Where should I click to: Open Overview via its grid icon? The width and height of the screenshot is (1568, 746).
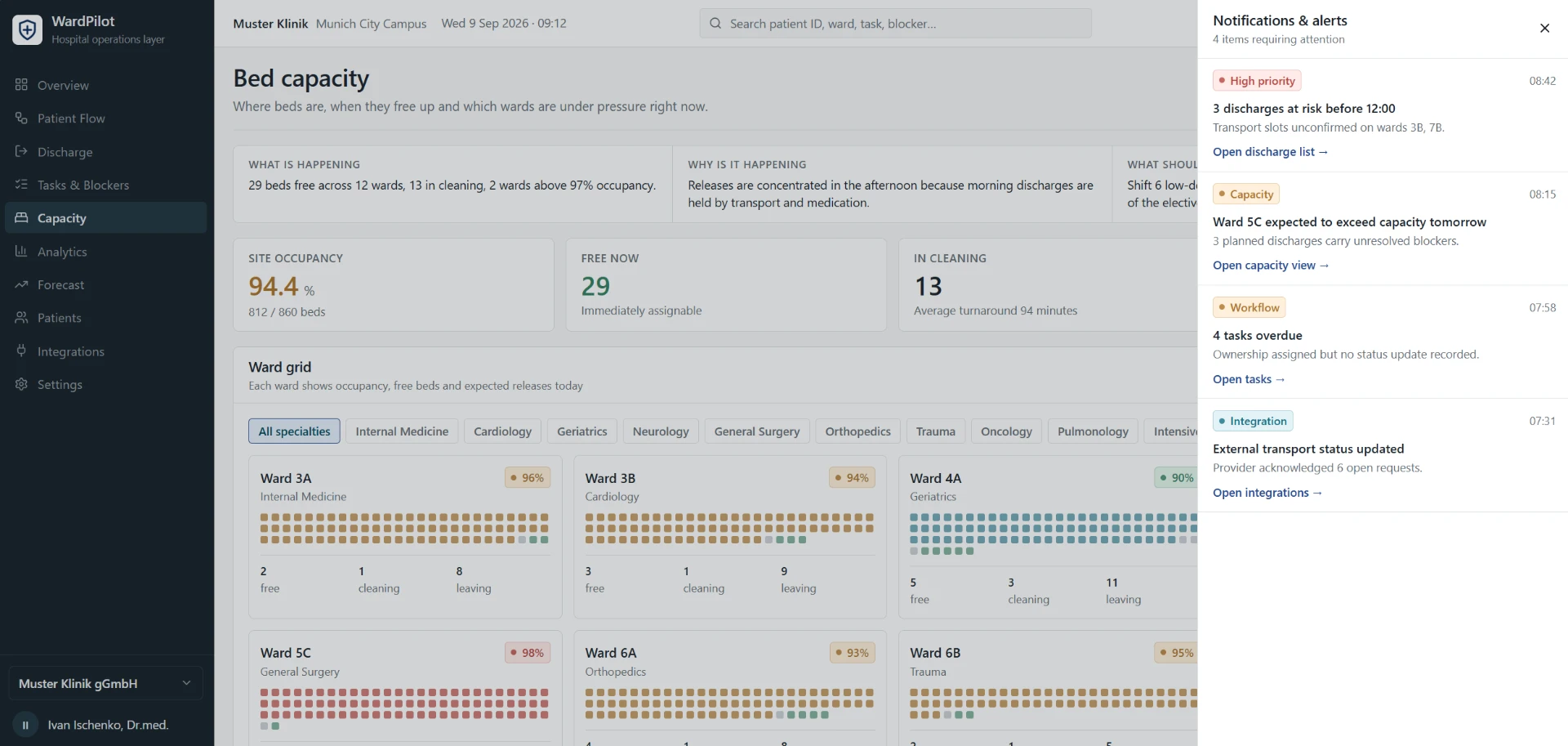click(x=21, y=85)
